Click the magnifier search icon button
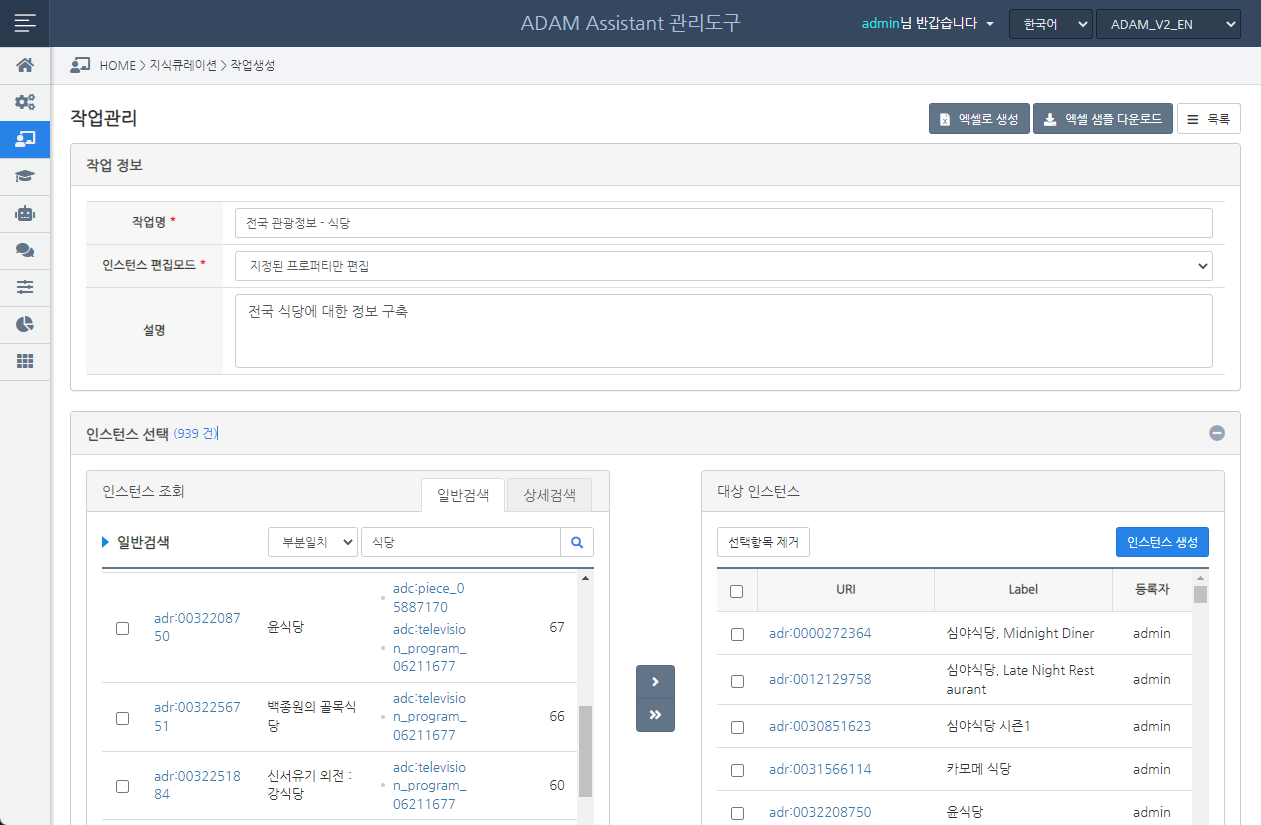Image resolution: width=1261 pixels, height=825 pixels. pos(577,542)
